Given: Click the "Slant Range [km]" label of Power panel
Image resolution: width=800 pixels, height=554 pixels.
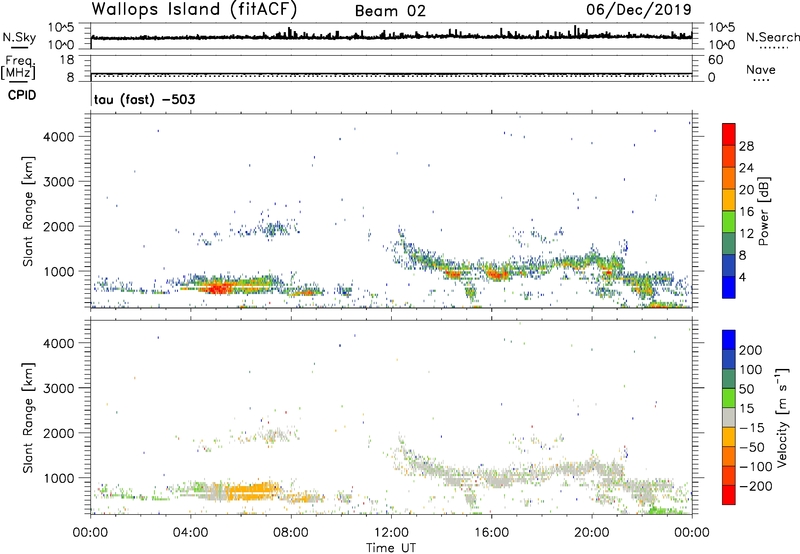Looking at the screenshot, I should 28,211.
